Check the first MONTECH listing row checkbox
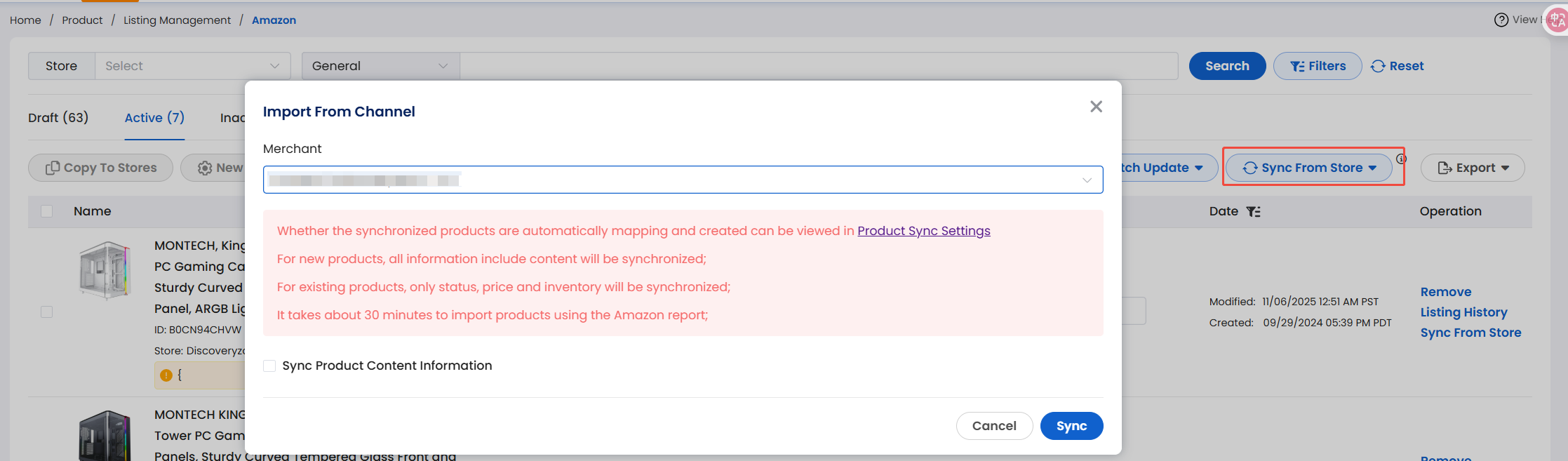 click(47, 312)
